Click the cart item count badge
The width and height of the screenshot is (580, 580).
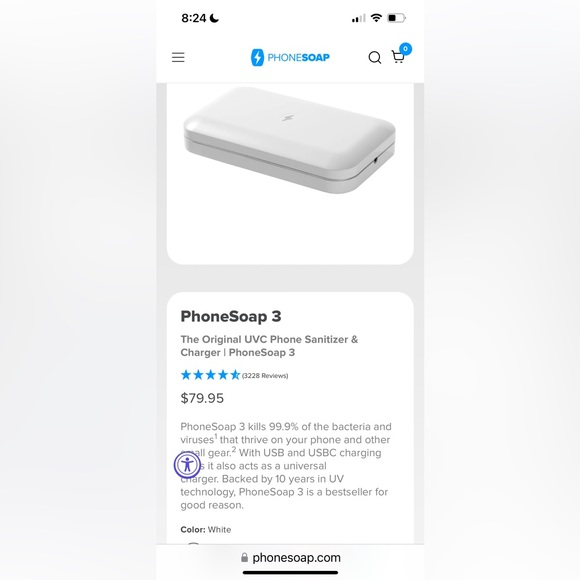tap(405, 49)
